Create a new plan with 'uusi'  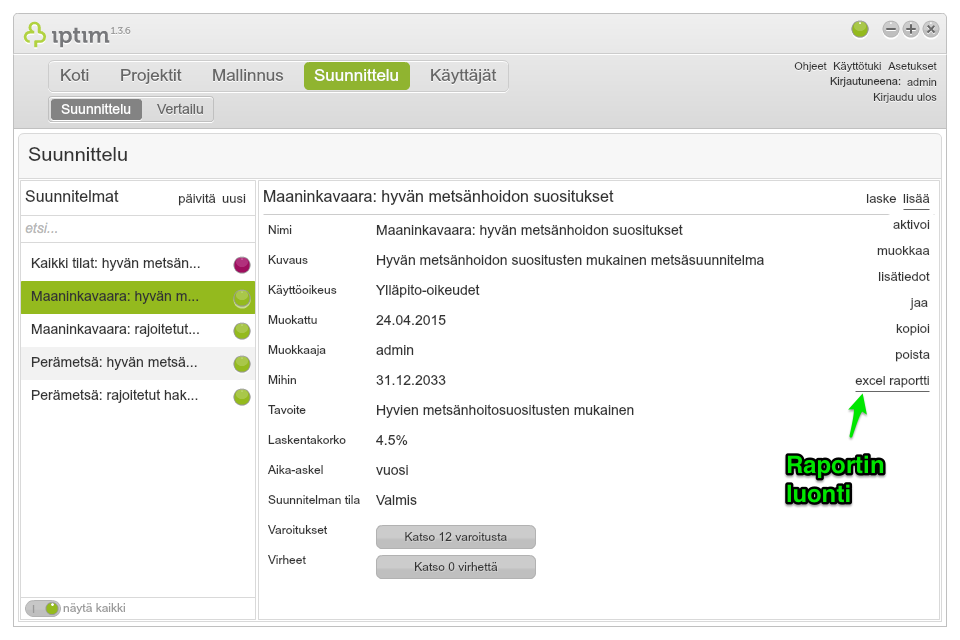[x=233, y=197]
